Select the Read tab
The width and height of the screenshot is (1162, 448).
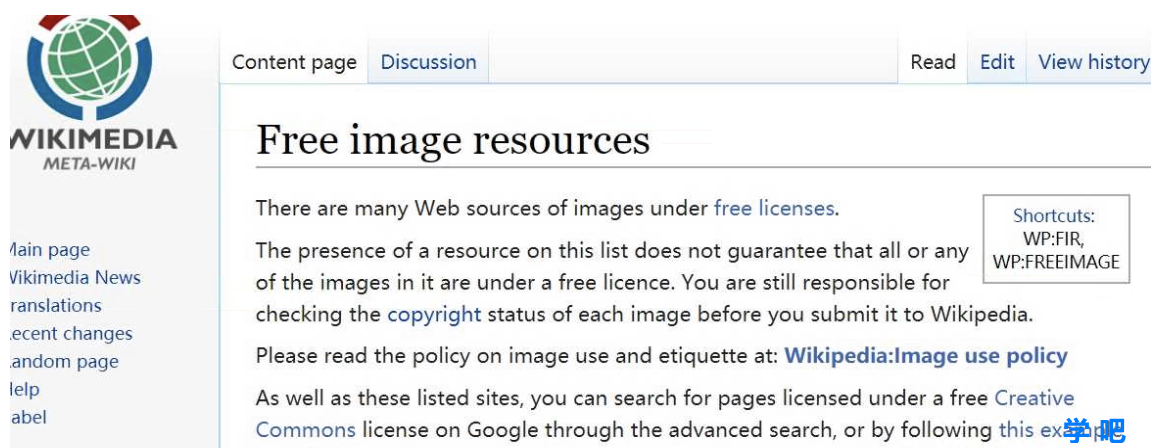click(x=932, y=62)
